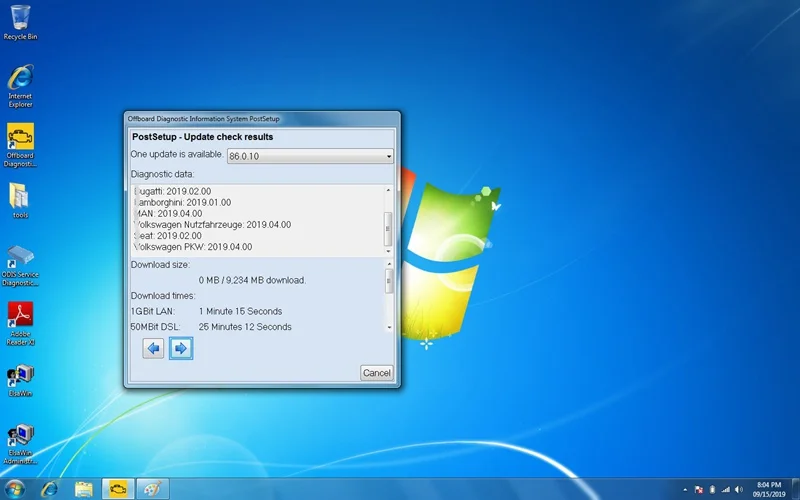Screen dimensions: 800x500
Task: Click the PostSetup dialog title bar
Action: (262, 119)
